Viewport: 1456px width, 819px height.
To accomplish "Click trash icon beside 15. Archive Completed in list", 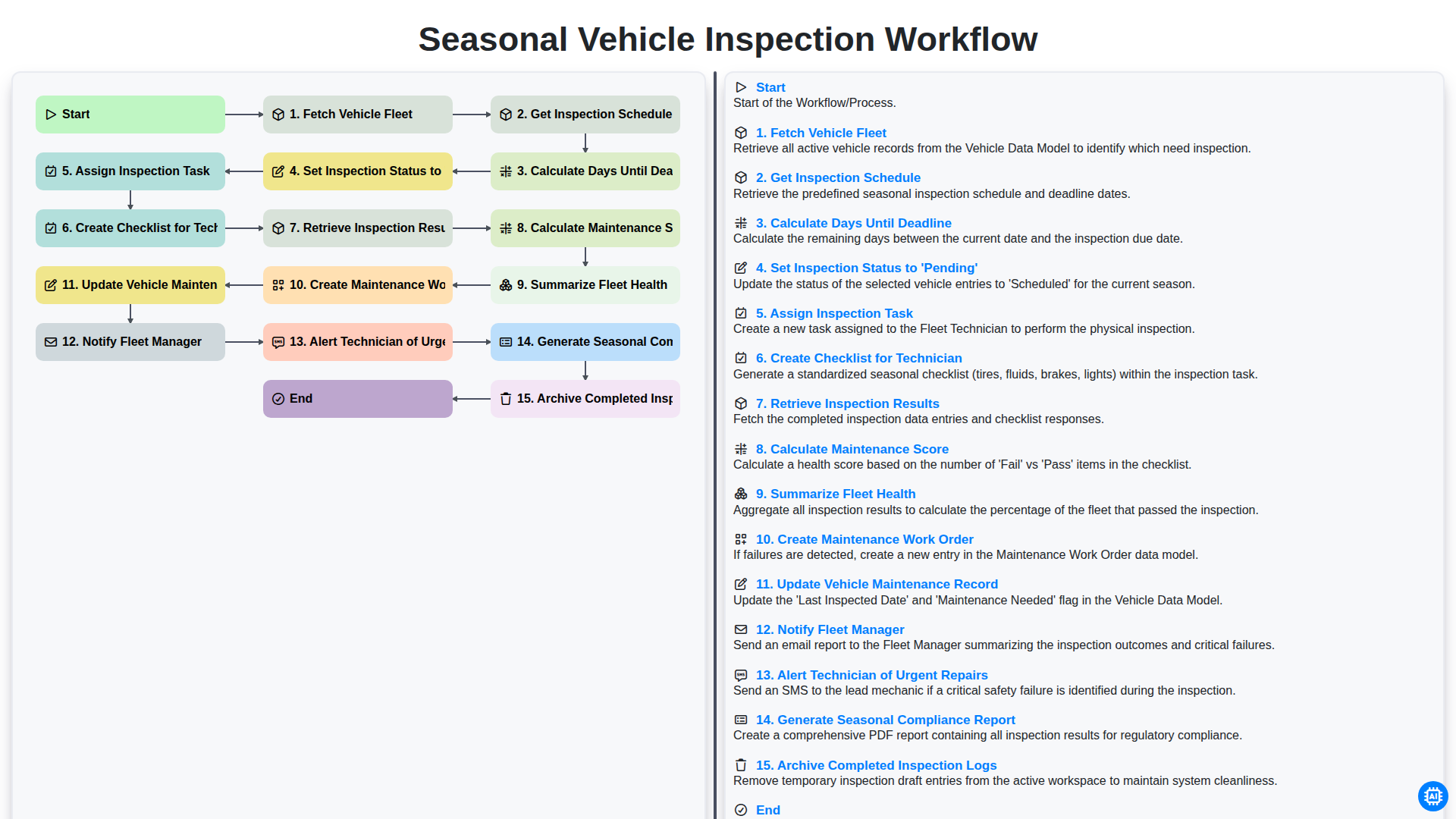I will [741, 765].
